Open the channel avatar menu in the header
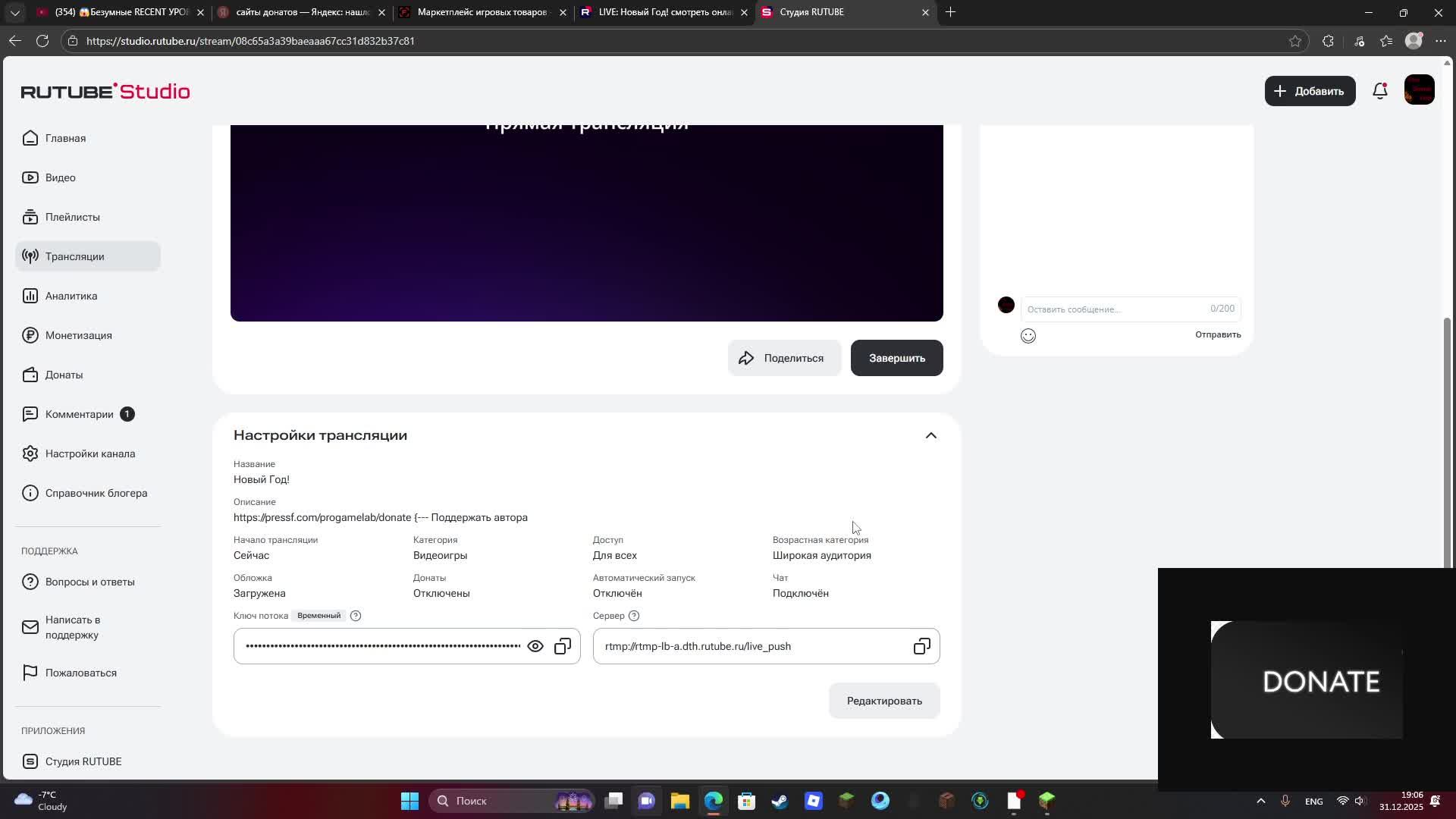The width and height of the screenshot is (1456, 819). point(1419,90)
